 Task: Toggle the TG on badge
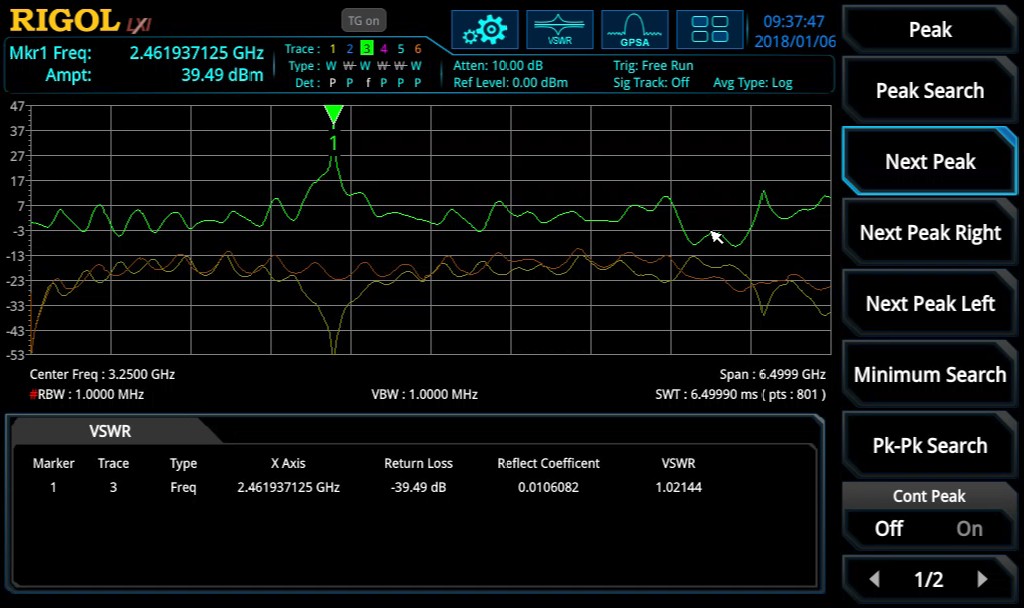point(363,19)
